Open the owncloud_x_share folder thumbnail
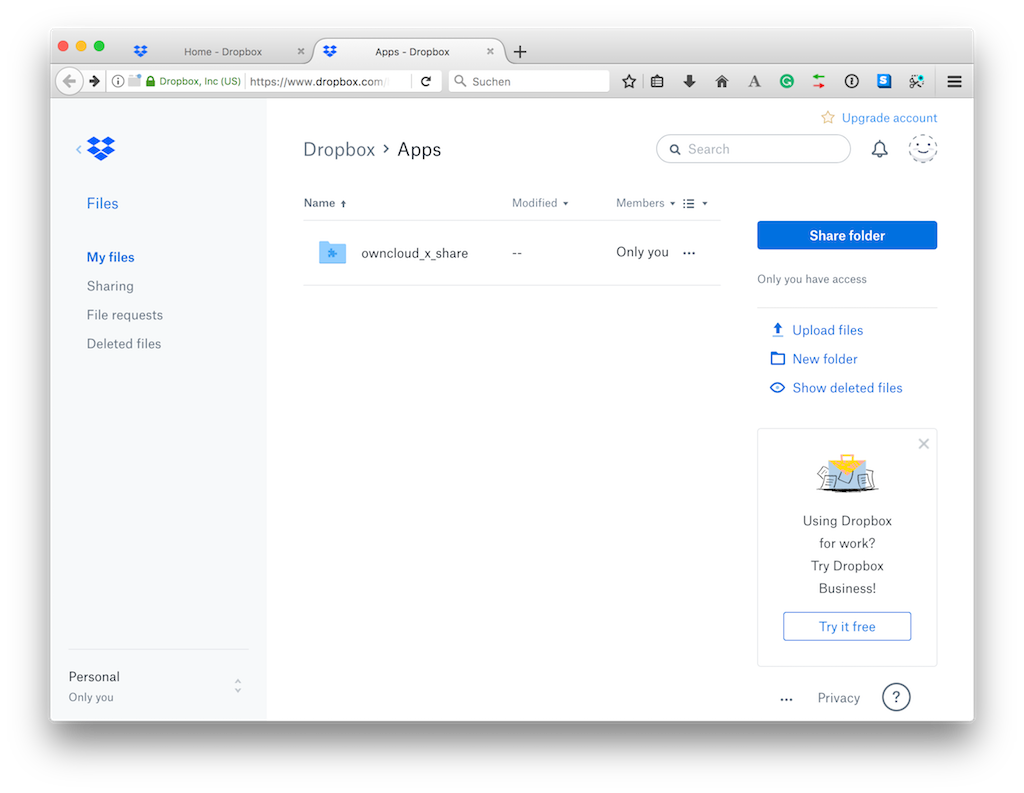The width and height of the screenshot is (1024, 793). (x=331, y=252)
